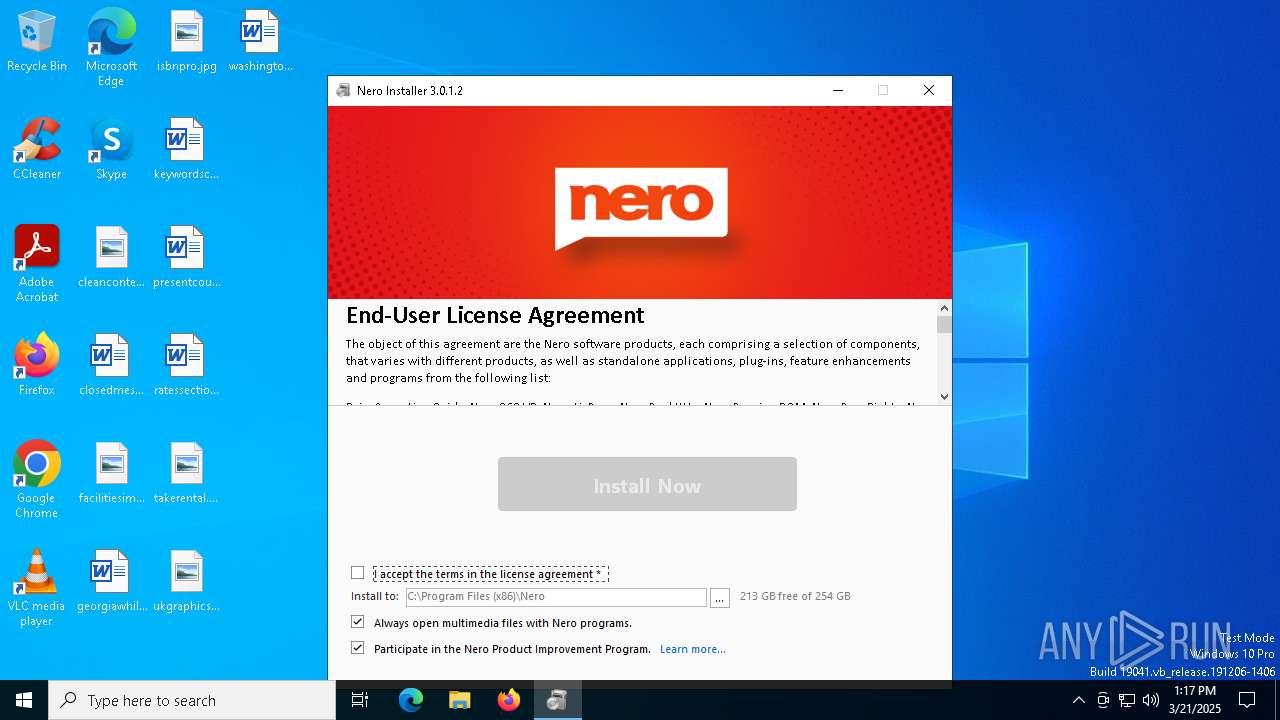
Task: Click the 213 GB free of 254 GB text
Action: point(795,596)
